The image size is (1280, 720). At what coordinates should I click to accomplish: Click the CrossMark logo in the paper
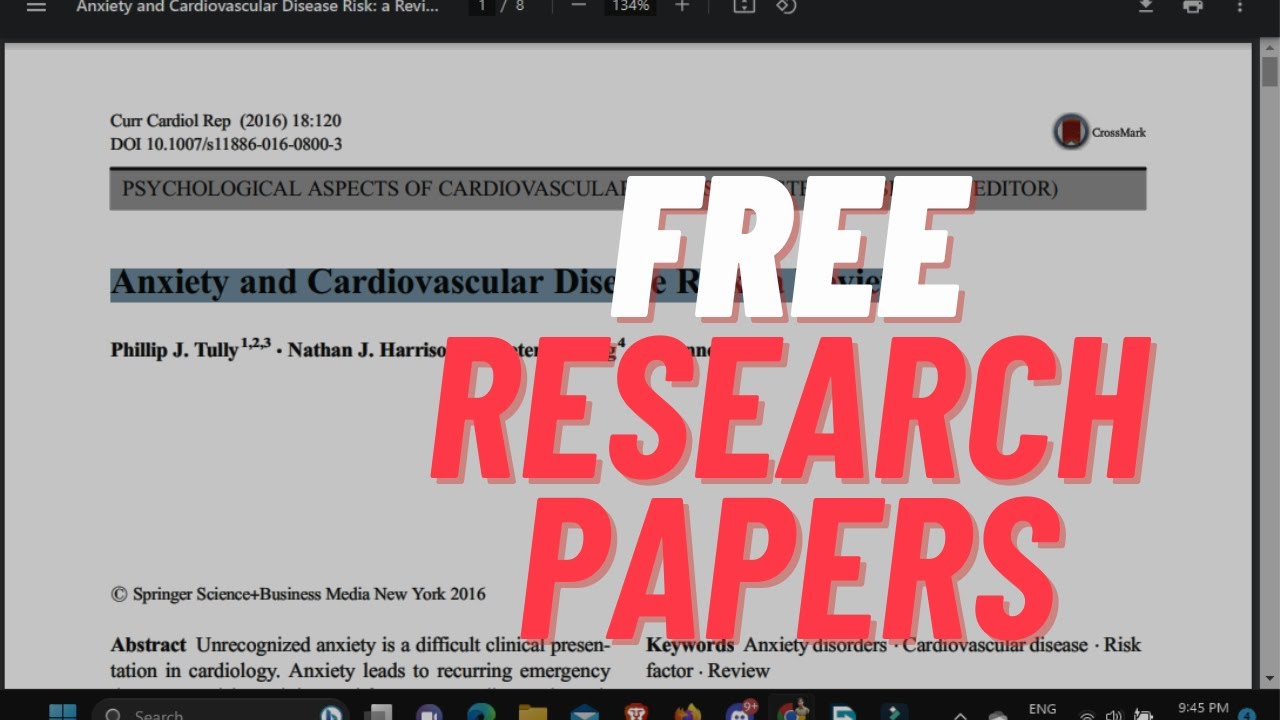tap(1099, 132)
